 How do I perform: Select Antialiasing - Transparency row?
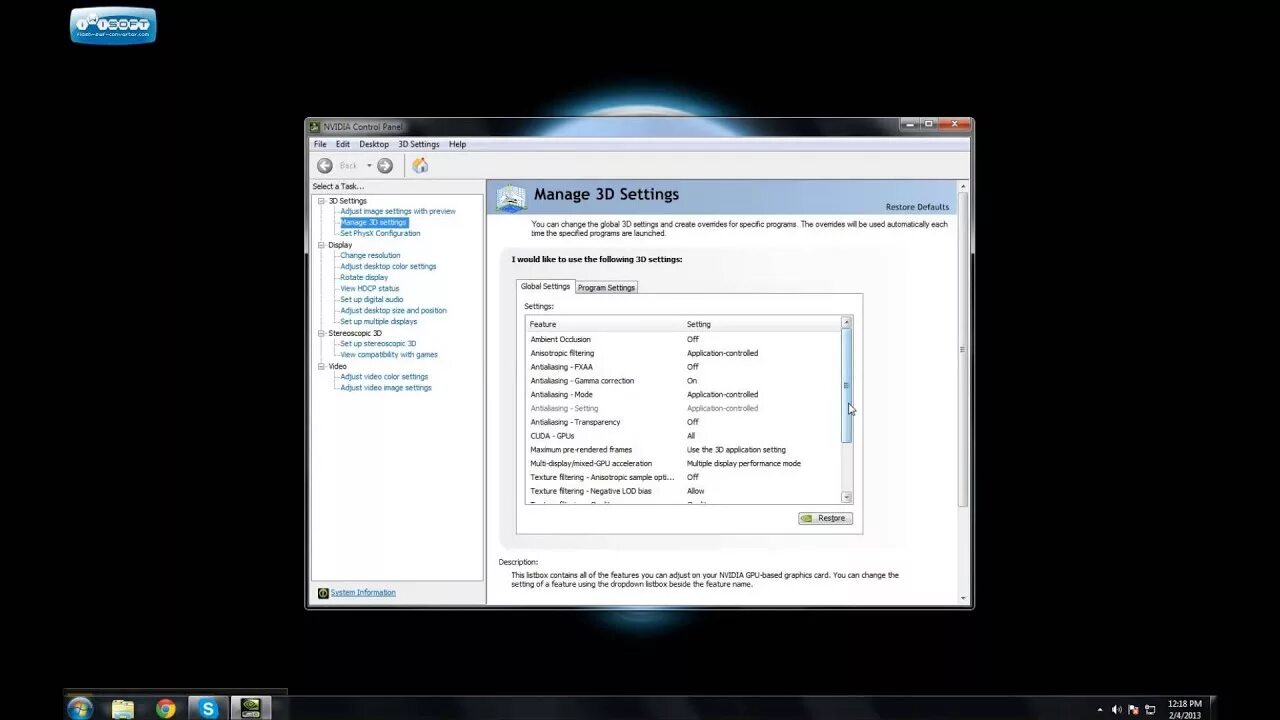click(684, 422)
